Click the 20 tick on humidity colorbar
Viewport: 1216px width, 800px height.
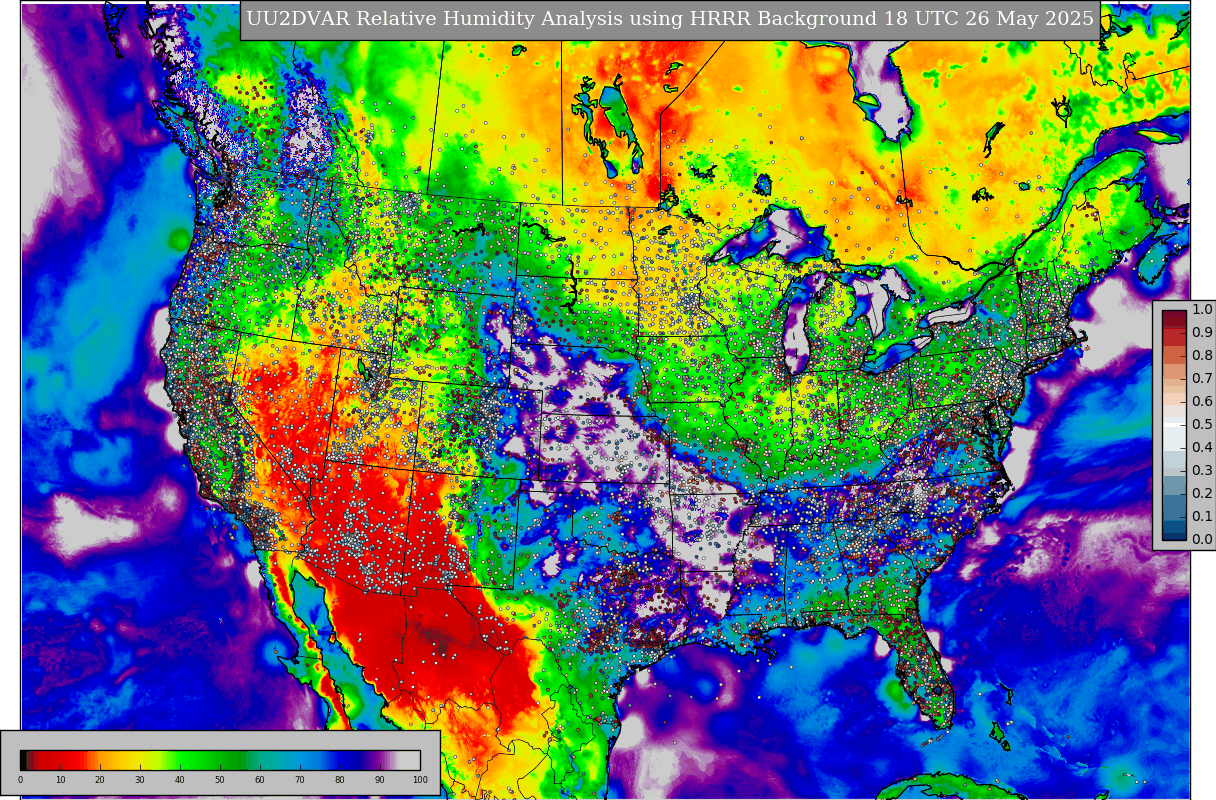click(100, 780)
